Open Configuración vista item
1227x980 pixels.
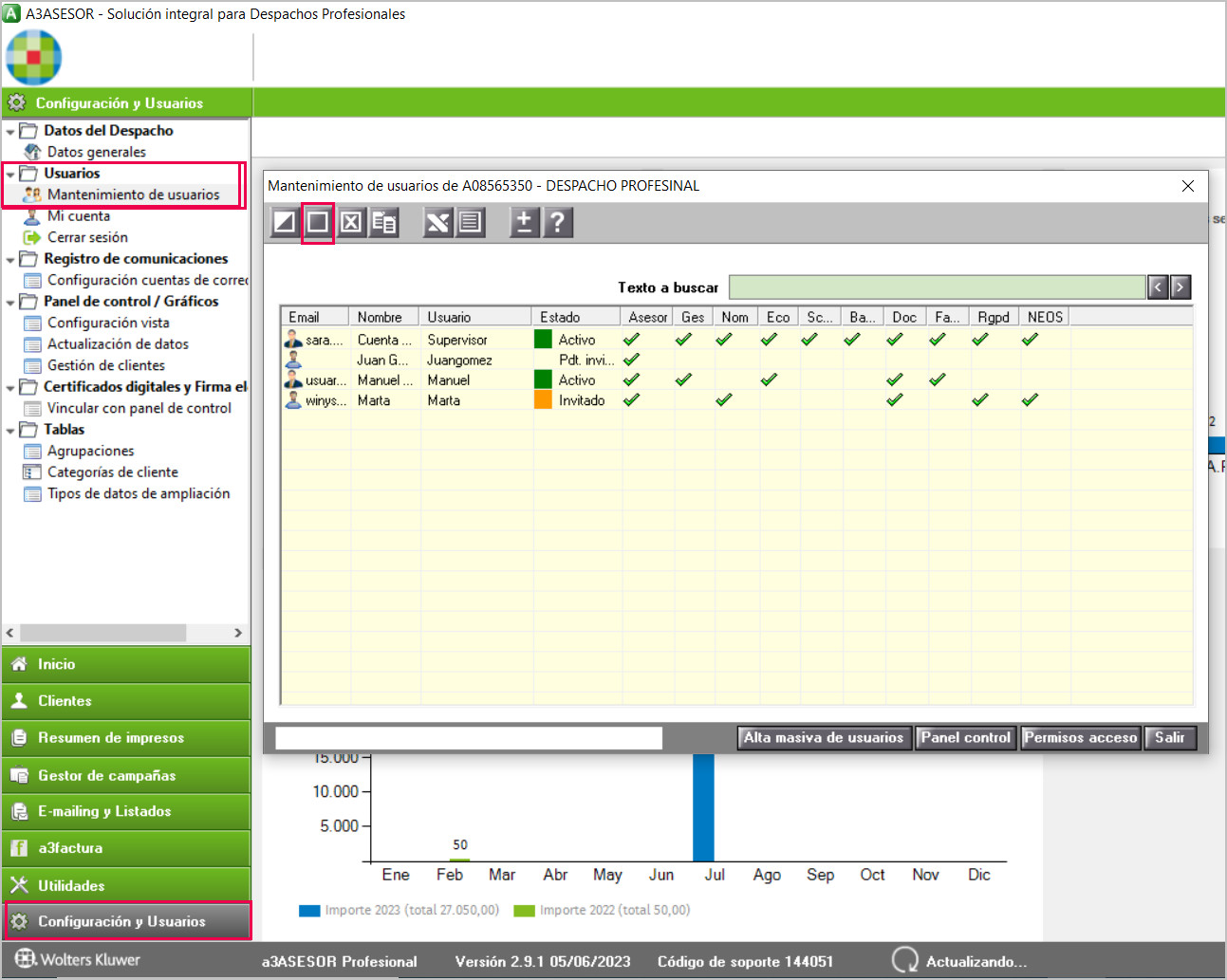tap(108, 323)
